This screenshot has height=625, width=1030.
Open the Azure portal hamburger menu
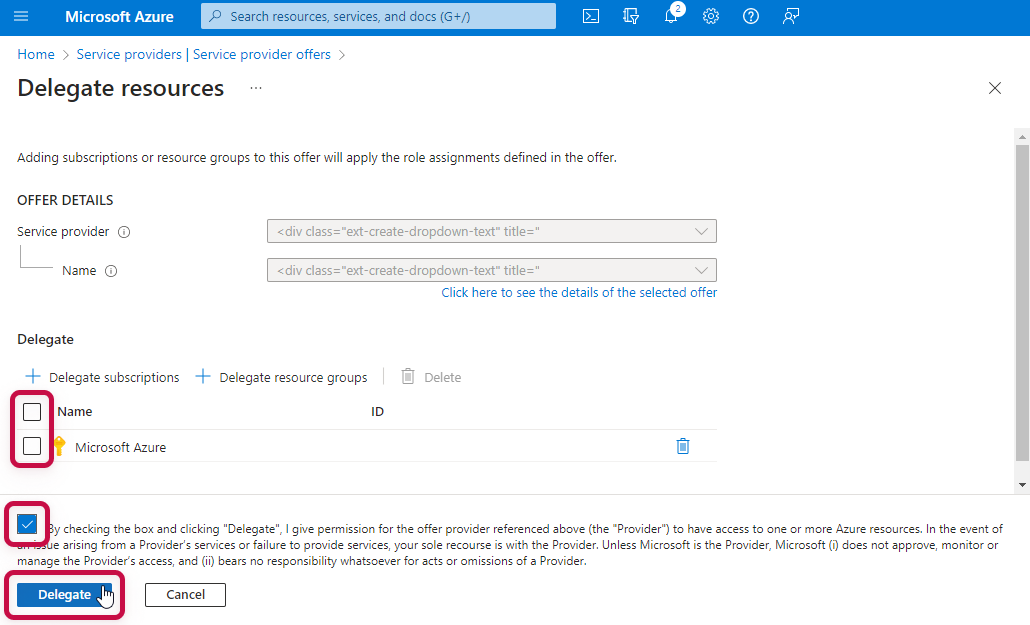(x=21, y=16)
